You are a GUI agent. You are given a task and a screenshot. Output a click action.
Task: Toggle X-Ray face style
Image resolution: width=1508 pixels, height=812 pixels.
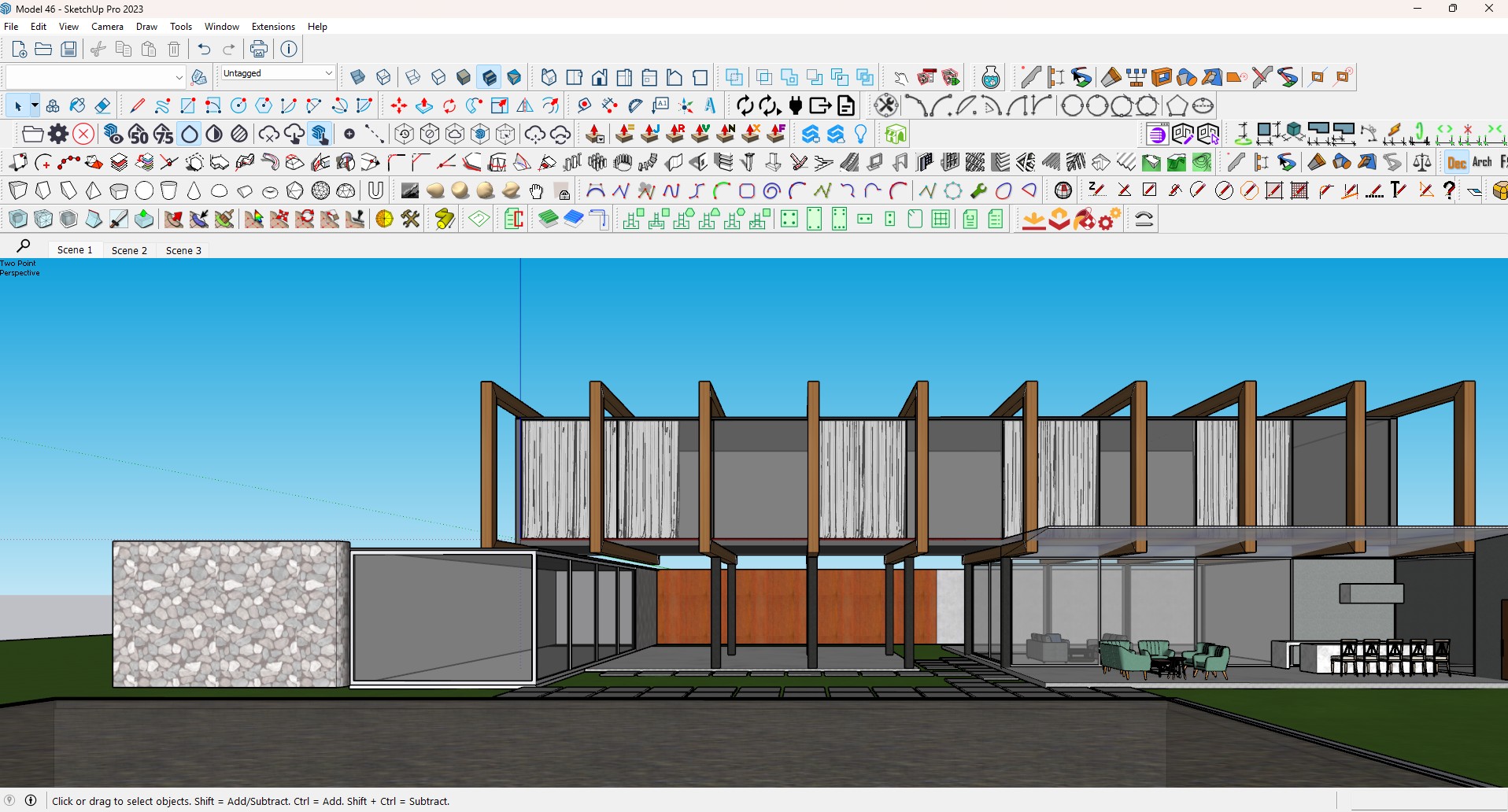(357, 77)
